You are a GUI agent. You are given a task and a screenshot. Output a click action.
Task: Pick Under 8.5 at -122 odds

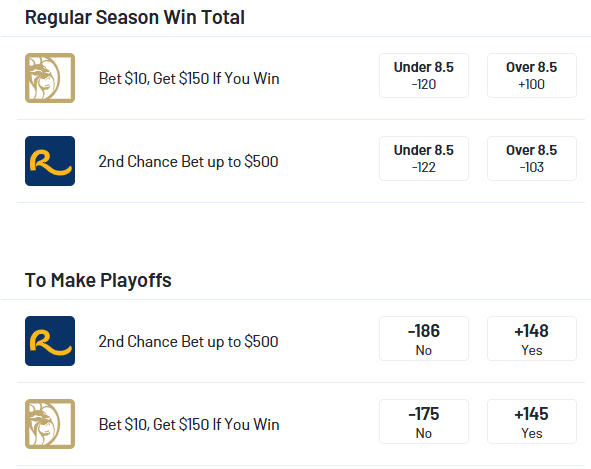click(424, 158)
